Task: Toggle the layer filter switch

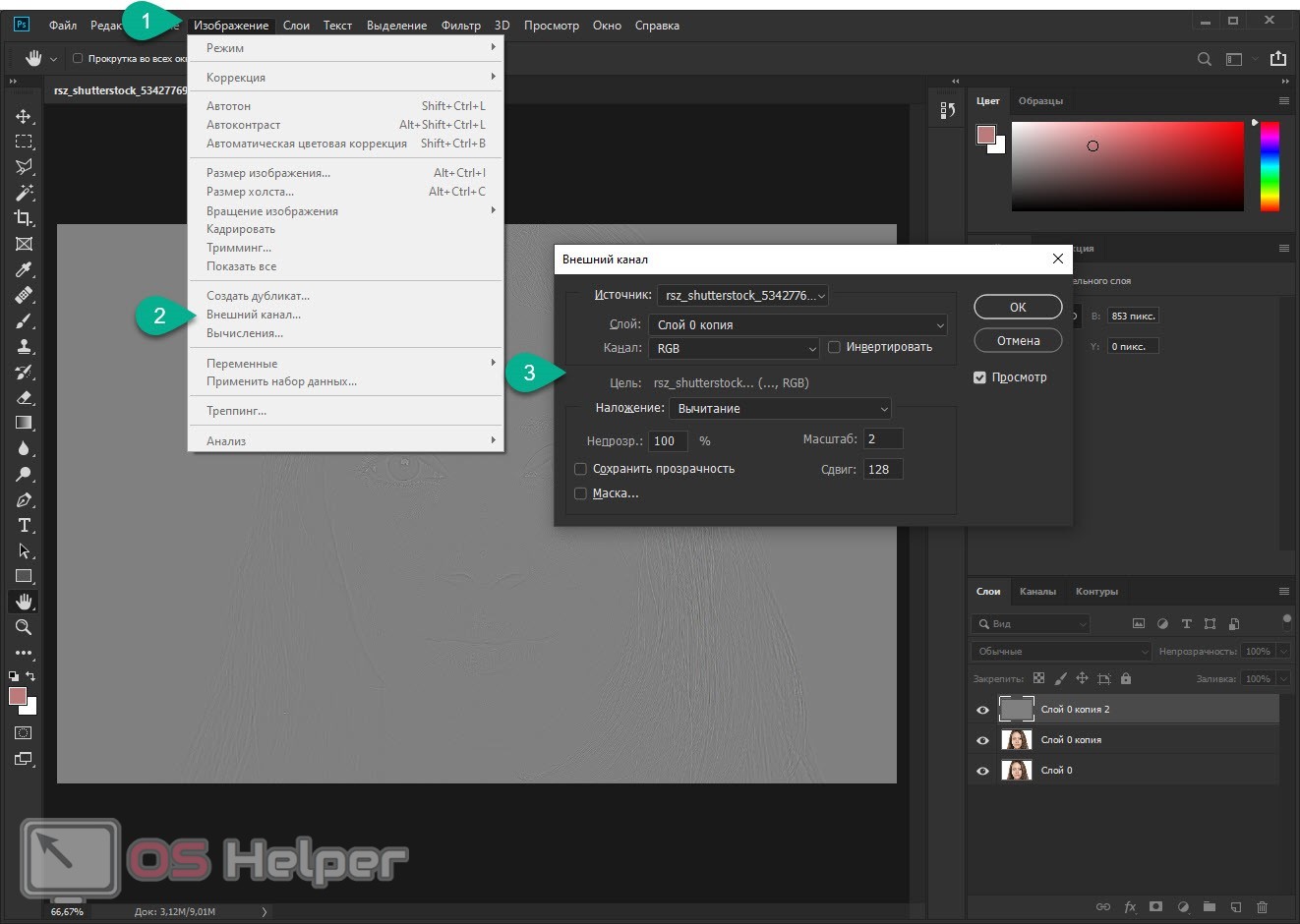Action: point(1286,620)
